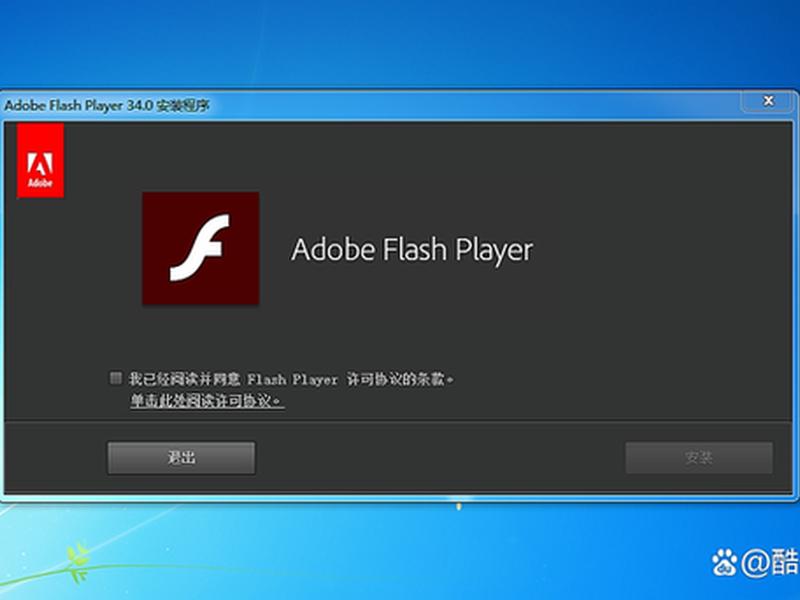Image resolution: width=800 pixels, height=600 pixels.
Task: Tick the Flash Player license agreement checkbox
Action: point(116,378)
